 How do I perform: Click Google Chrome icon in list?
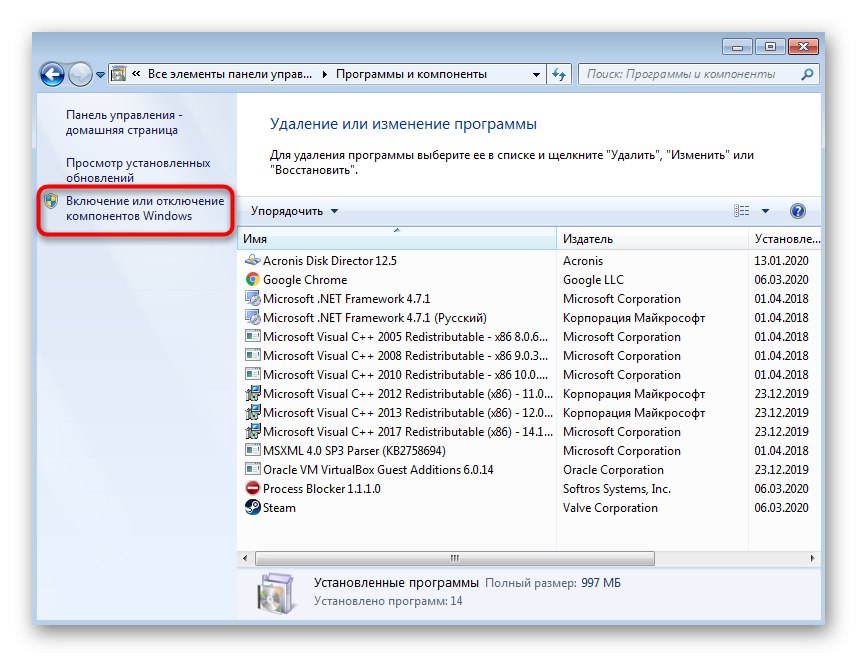point(253,279)
